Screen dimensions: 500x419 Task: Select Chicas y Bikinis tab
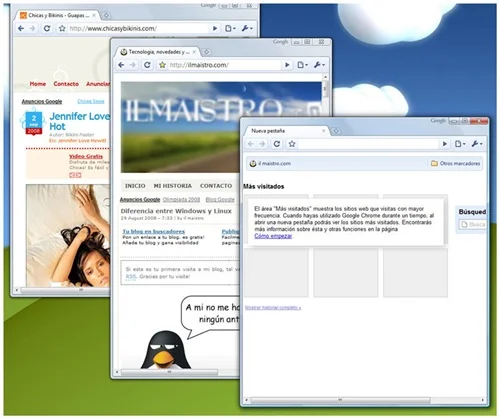[57, 16]
